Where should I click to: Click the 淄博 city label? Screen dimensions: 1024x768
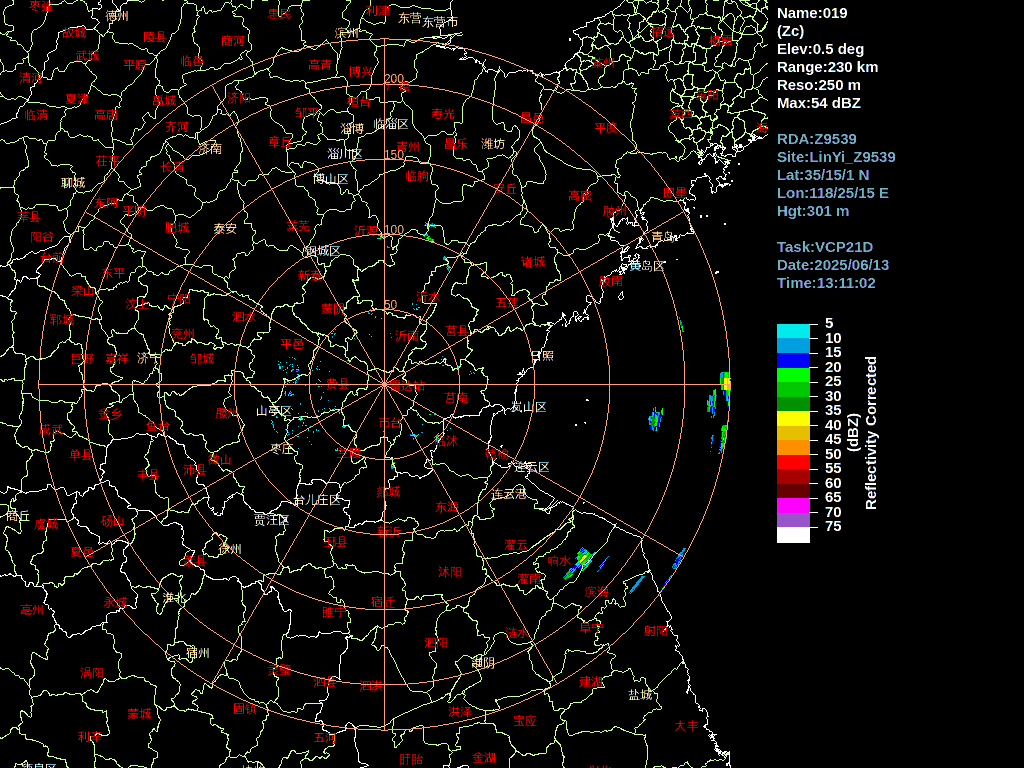pos(352,129)
